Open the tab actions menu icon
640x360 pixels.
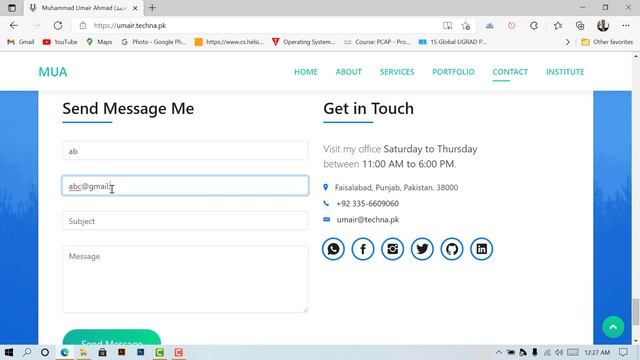(12, 8)
